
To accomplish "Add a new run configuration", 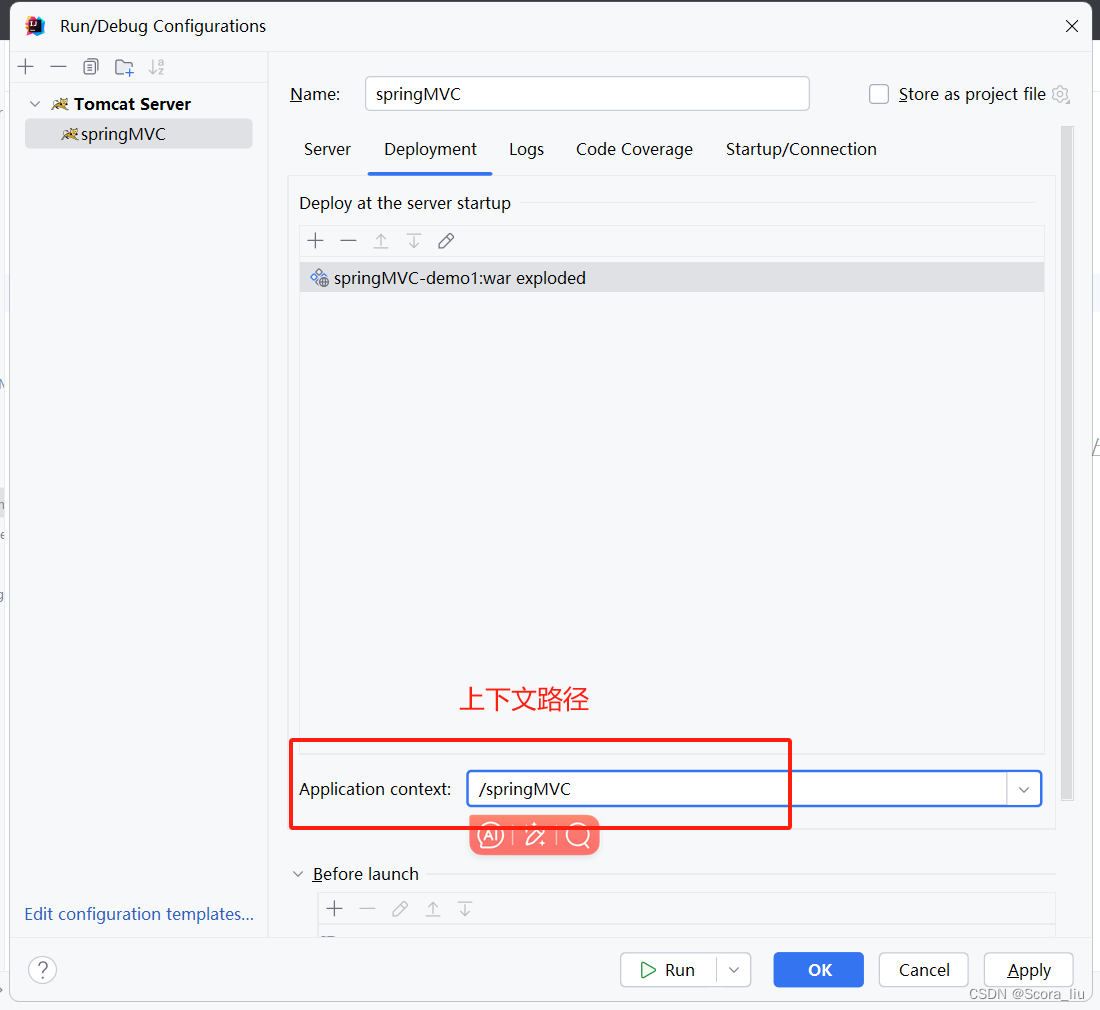I will click(x=26, y=67).
